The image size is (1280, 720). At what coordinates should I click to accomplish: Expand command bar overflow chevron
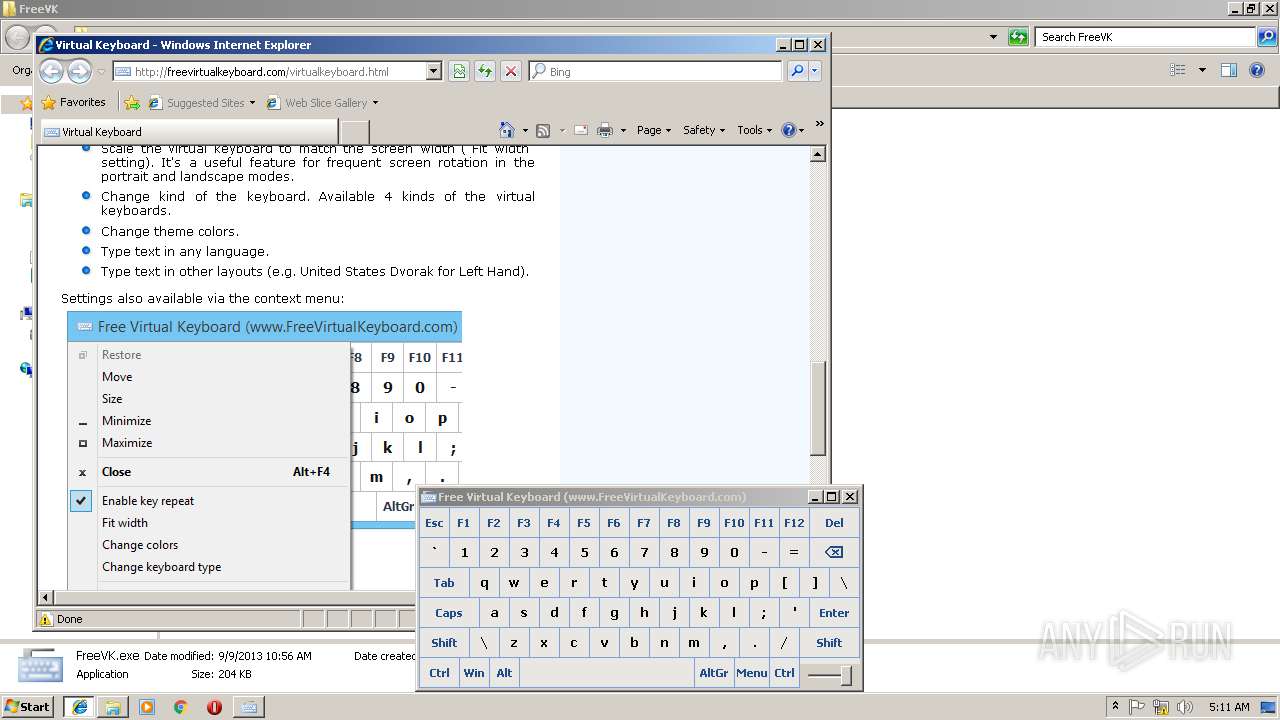(x=819, y=124)
